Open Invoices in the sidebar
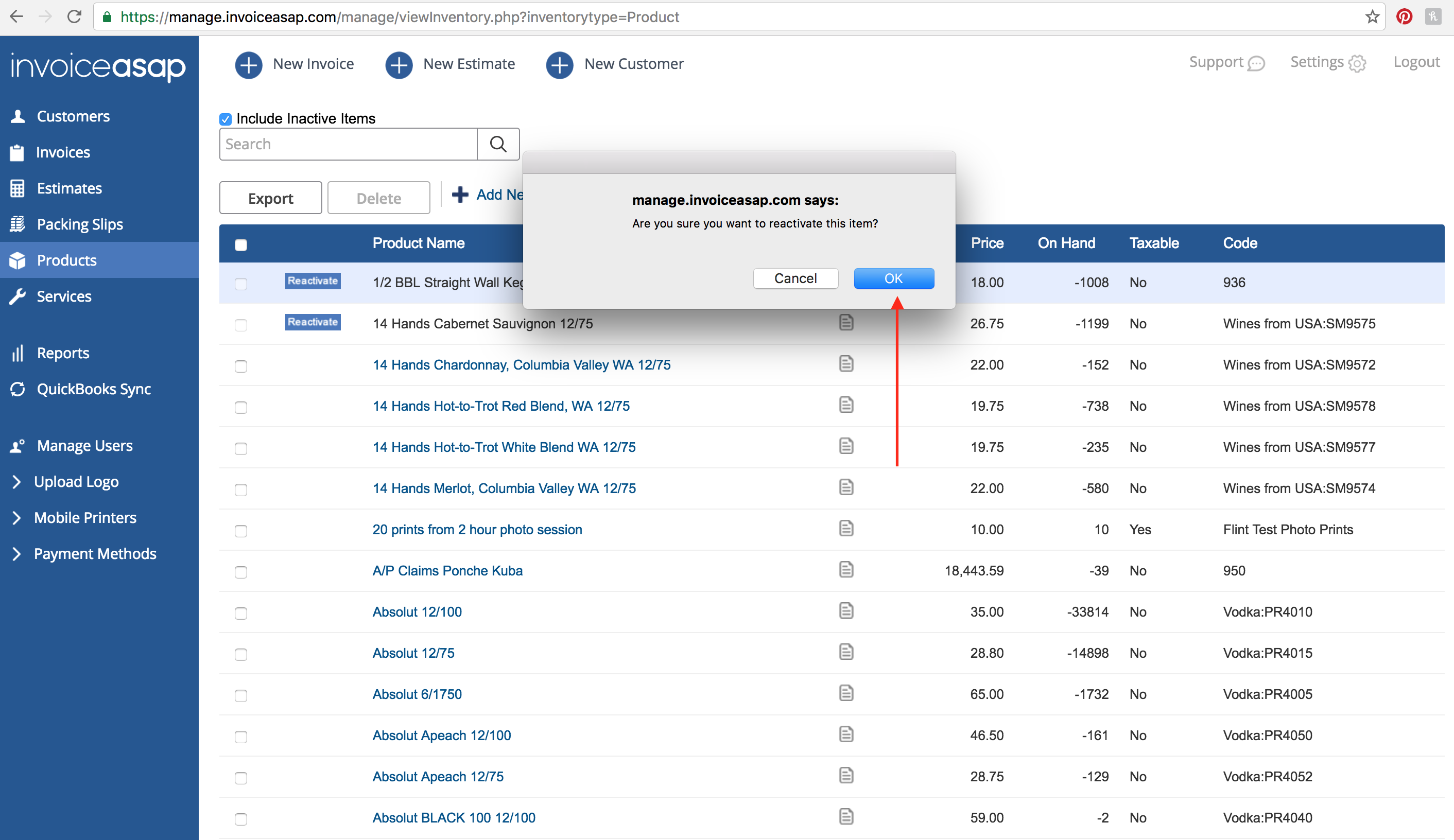The image size is (1454, 840). click(x=62, y=152)
